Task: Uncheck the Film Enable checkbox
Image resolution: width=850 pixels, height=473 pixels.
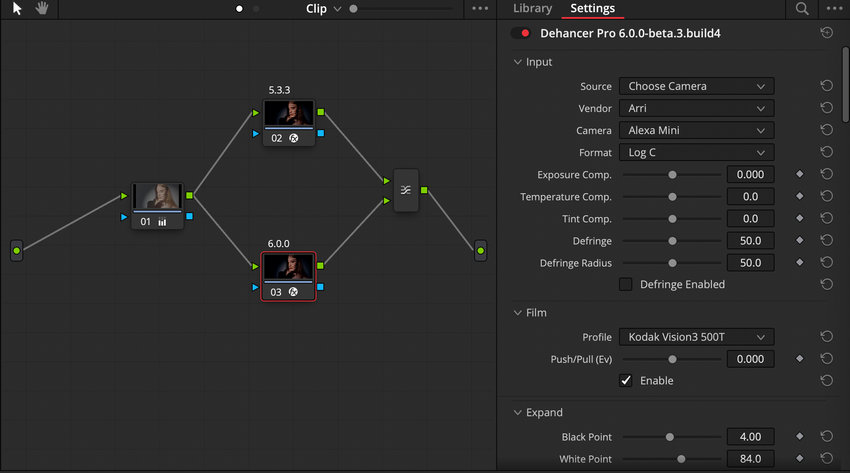Action: (x=626, y=380)
